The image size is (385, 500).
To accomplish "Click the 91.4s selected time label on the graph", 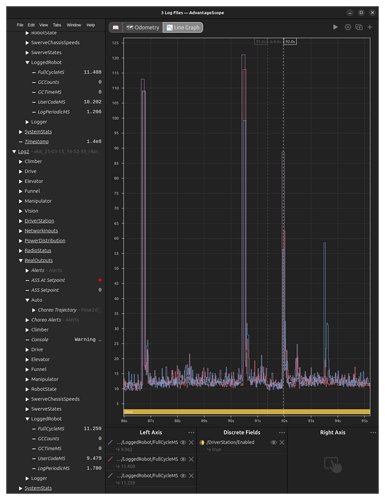I will pos(261,42).
